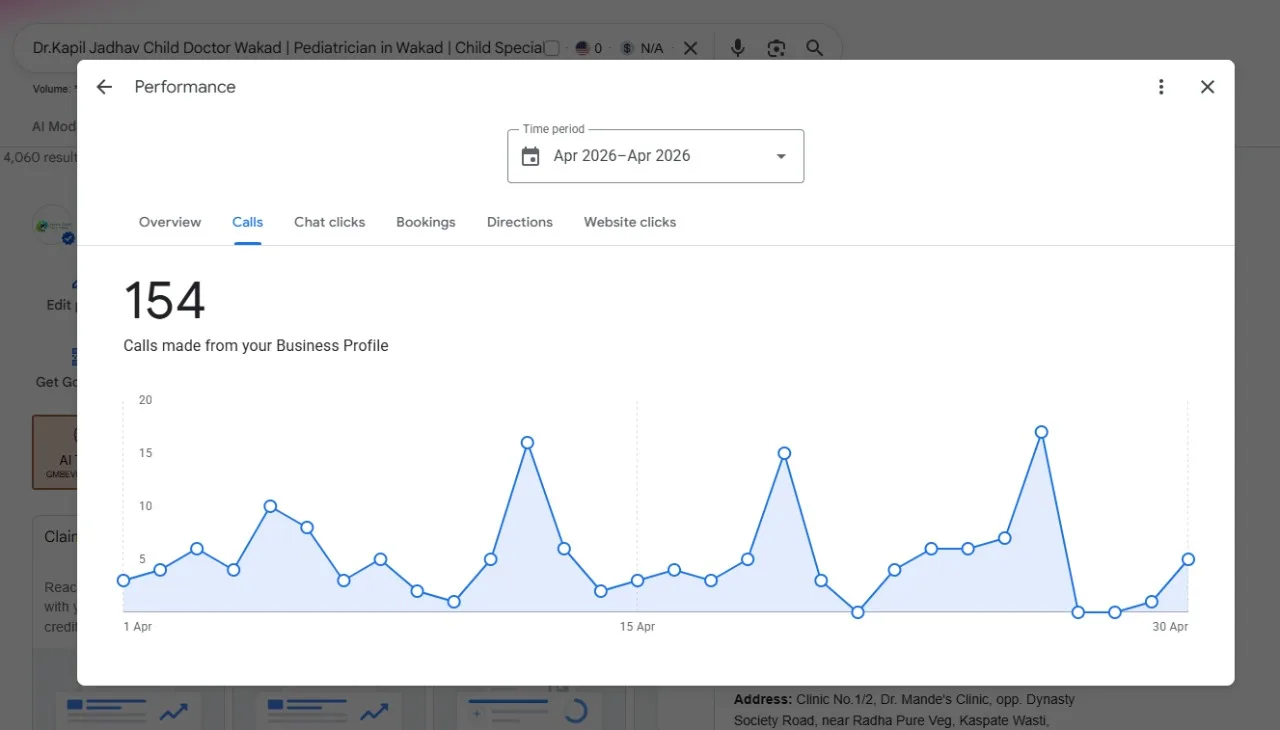Click the first data point on 1 Apr
Viewport: 1280px width, 730px height.
coord(123,580)
